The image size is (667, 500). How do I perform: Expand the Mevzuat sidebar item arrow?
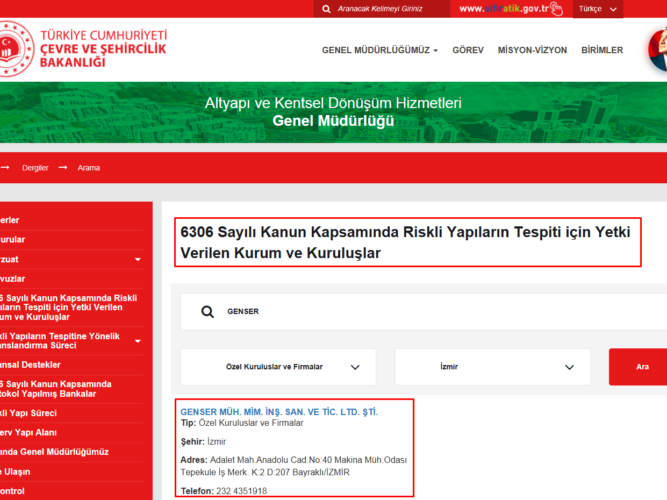pyautogui.click(x=138, y=260)
